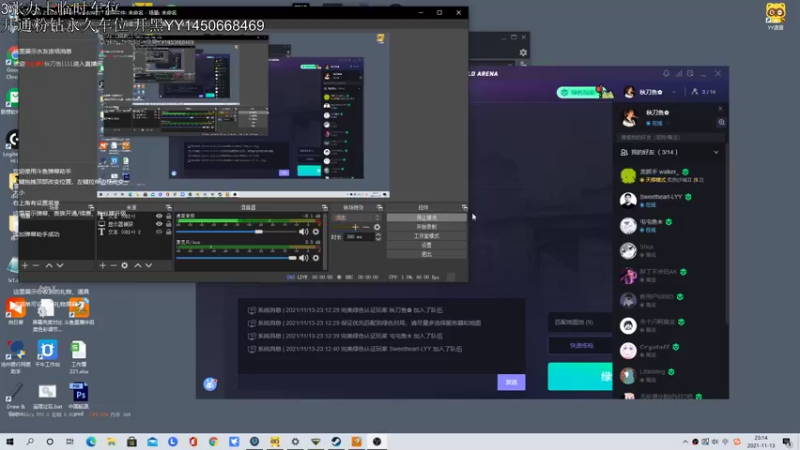Image resolution: width=800 pixels, height=450 pixels.
Task: Select friend Crystalf
Action: (671, 351)
